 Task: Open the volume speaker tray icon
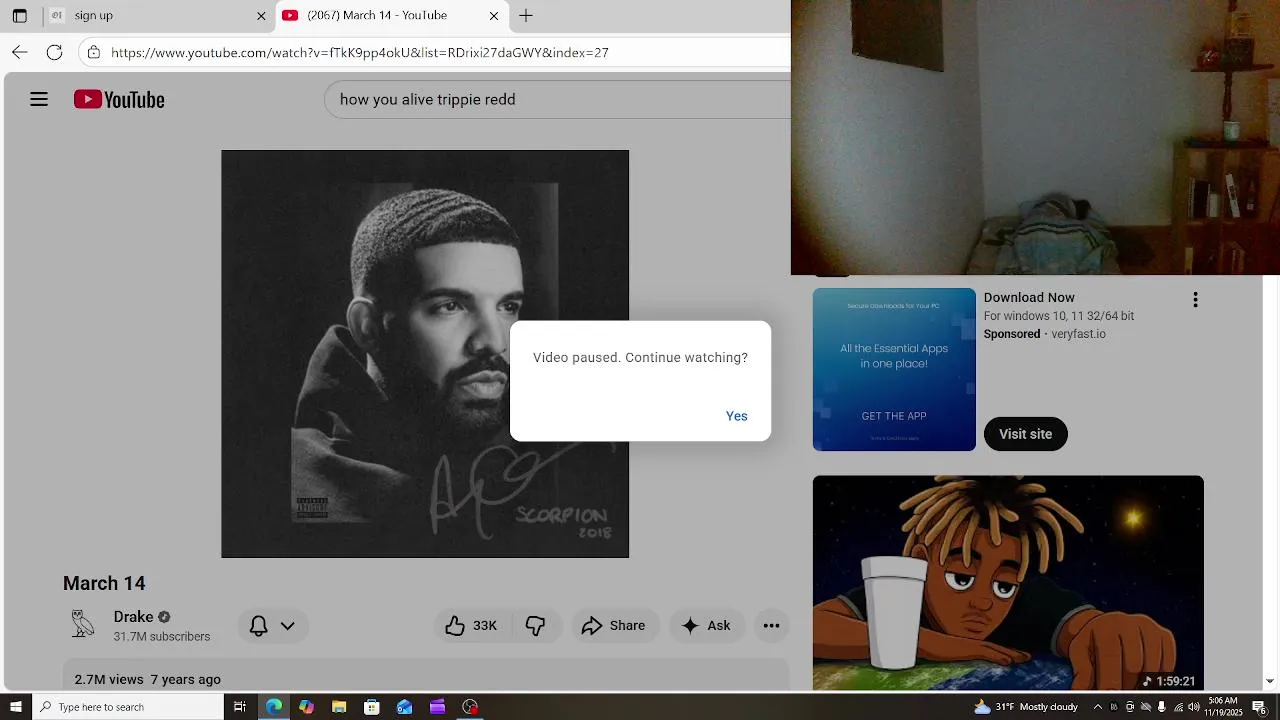coord(1194,707)
